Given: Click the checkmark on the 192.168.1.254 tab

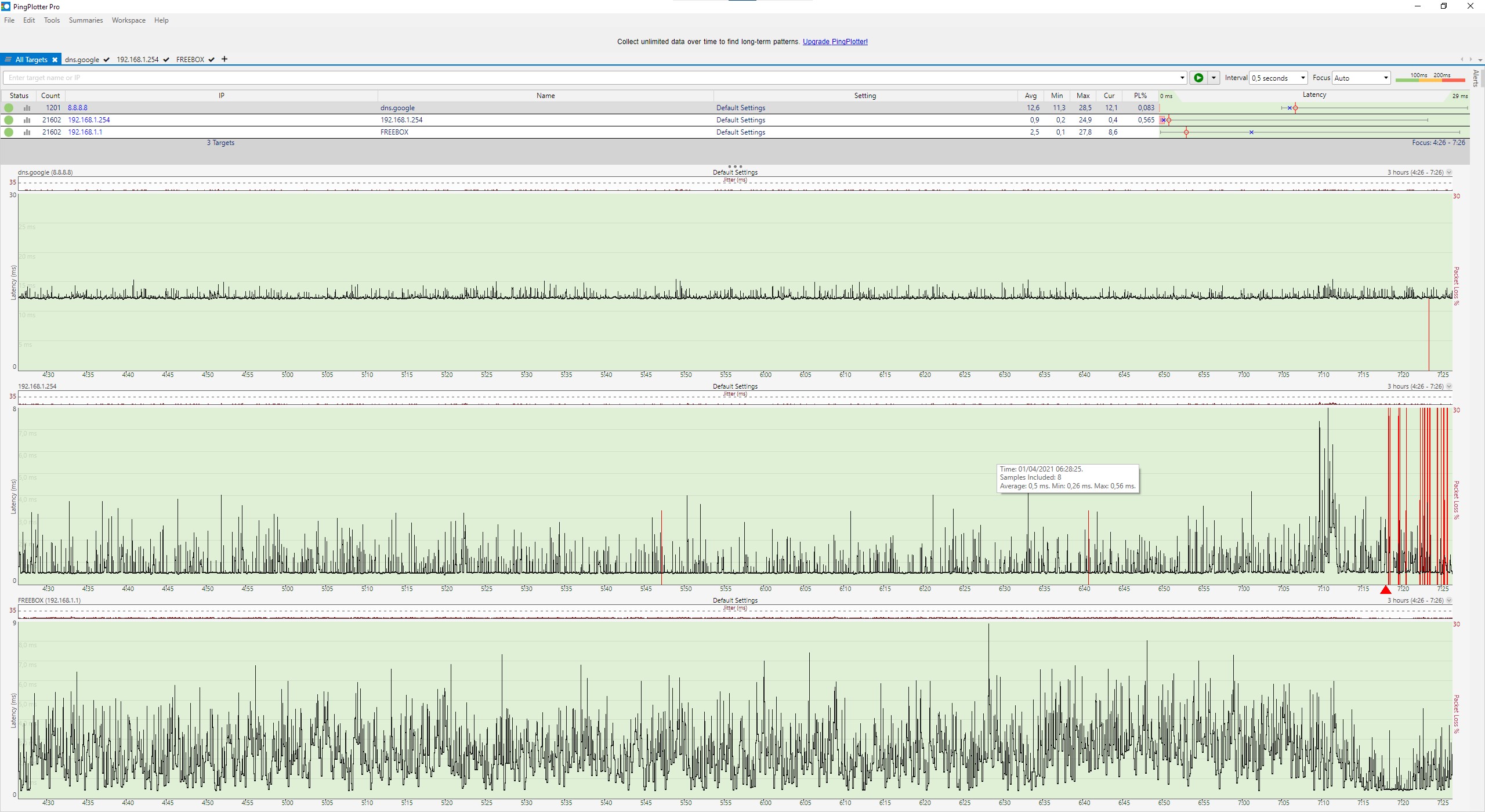Looking at the screenshot, I should [x=166, y=60].
